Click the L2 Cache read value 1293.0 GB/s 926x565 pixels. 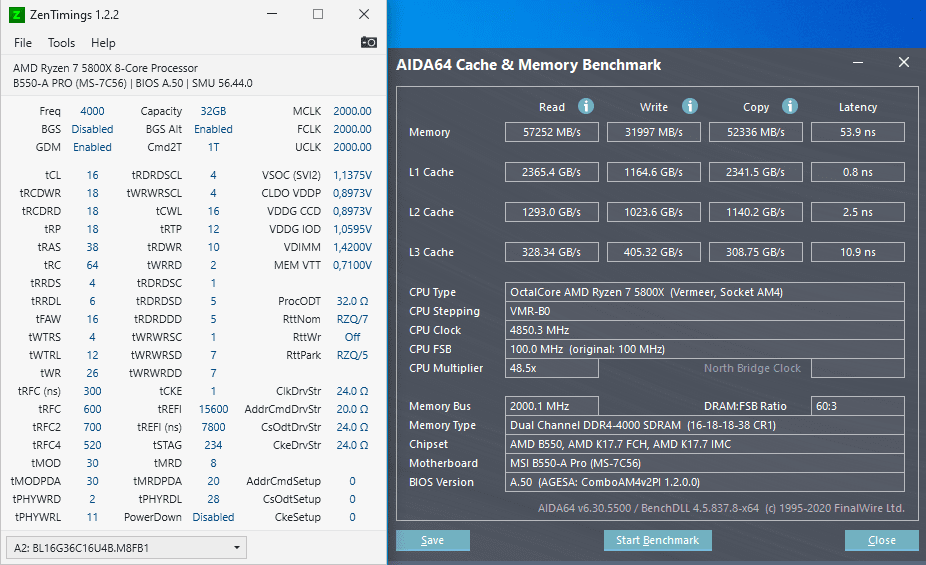click(x=552, y=212)
